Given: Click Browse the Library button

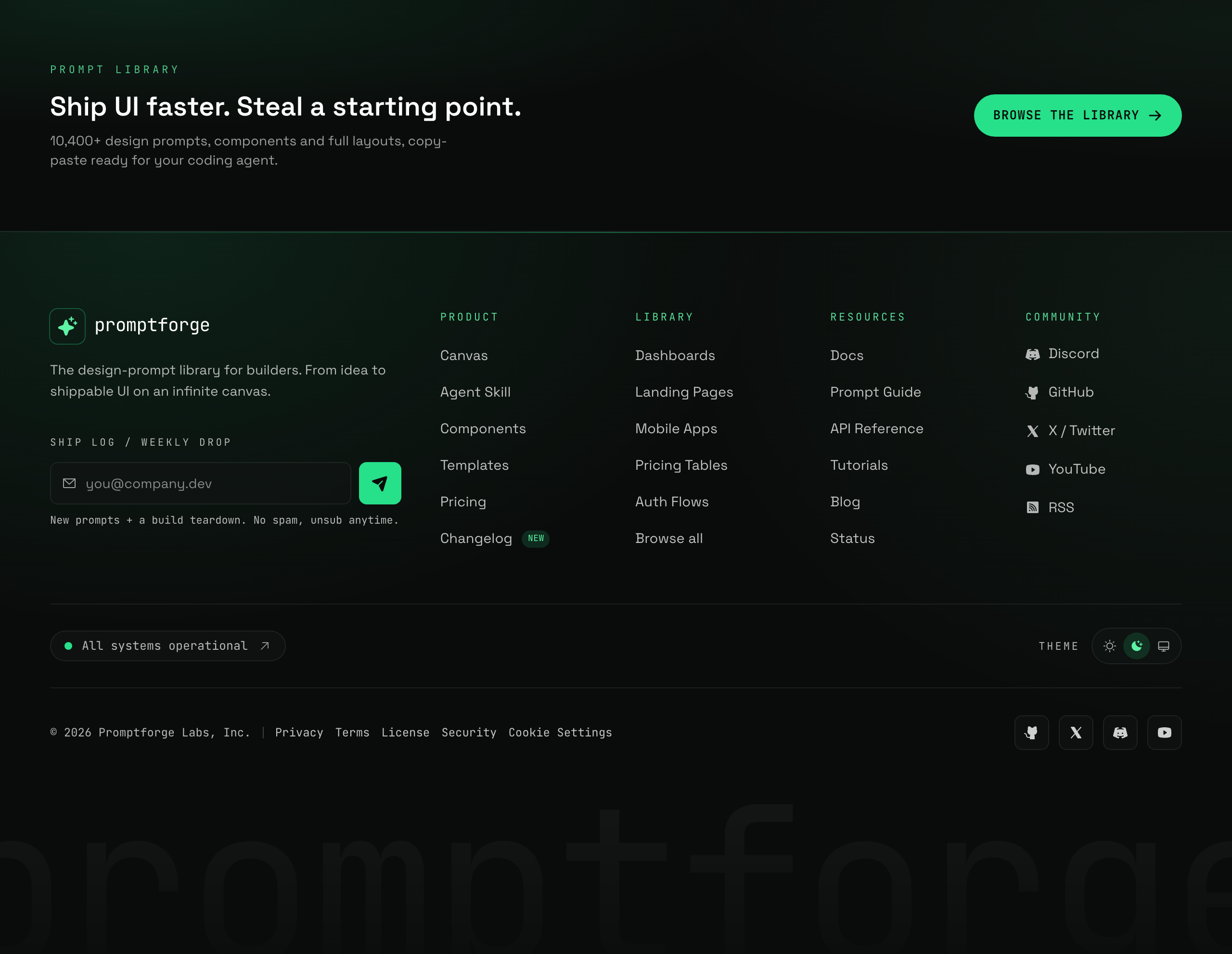Looking at the screenshot, I should click(x=1078, y=115).
